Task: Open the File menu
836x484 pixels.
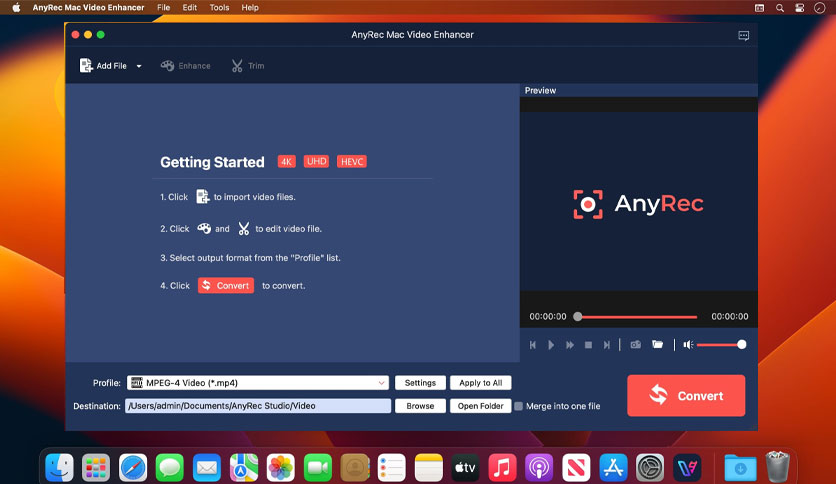Action: [x=163, y=7]
